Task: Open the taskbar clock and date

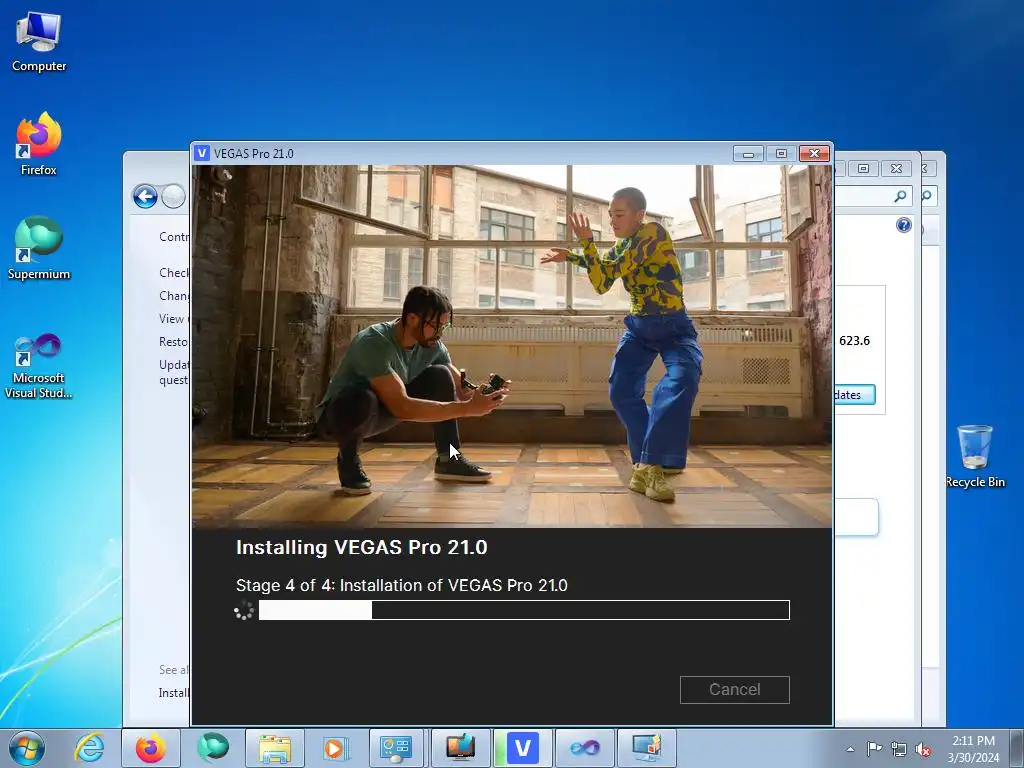Action: click(973, 749)
